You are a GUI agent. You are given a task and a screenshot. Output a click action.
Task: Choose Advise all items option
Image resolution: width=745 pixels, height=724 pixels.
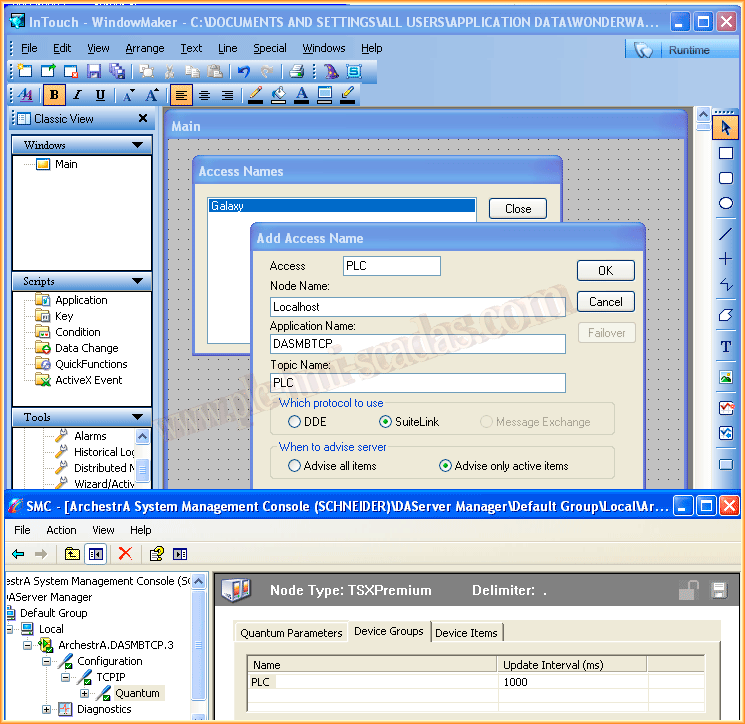(x=294, y=466)
